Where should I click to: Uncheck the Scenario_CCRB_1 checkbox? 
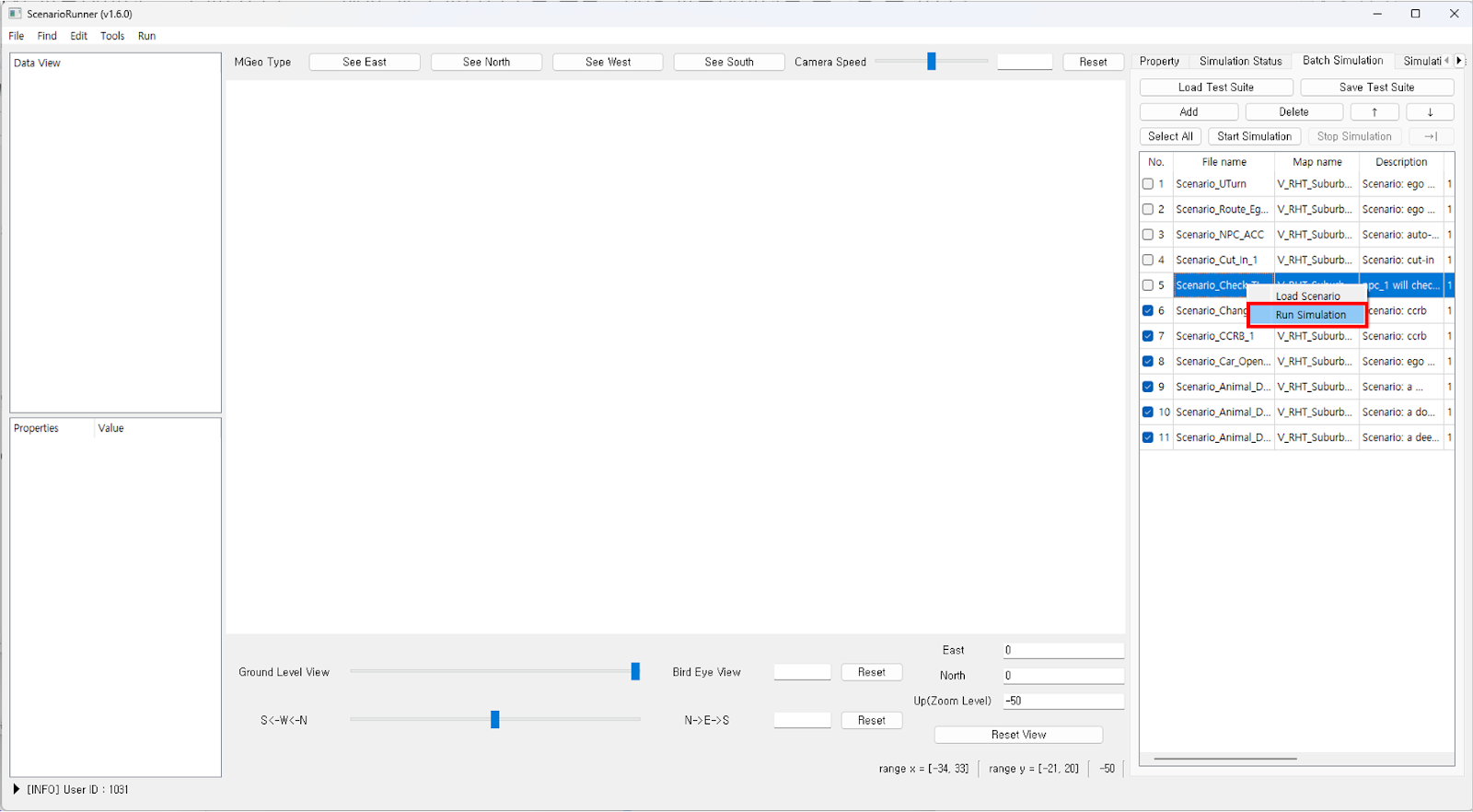pyautogui.click(x=1148, y=336)
